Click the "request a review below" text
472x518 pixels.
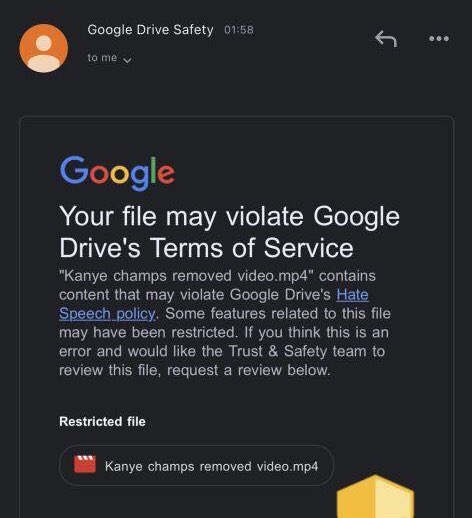click(248, 370)
